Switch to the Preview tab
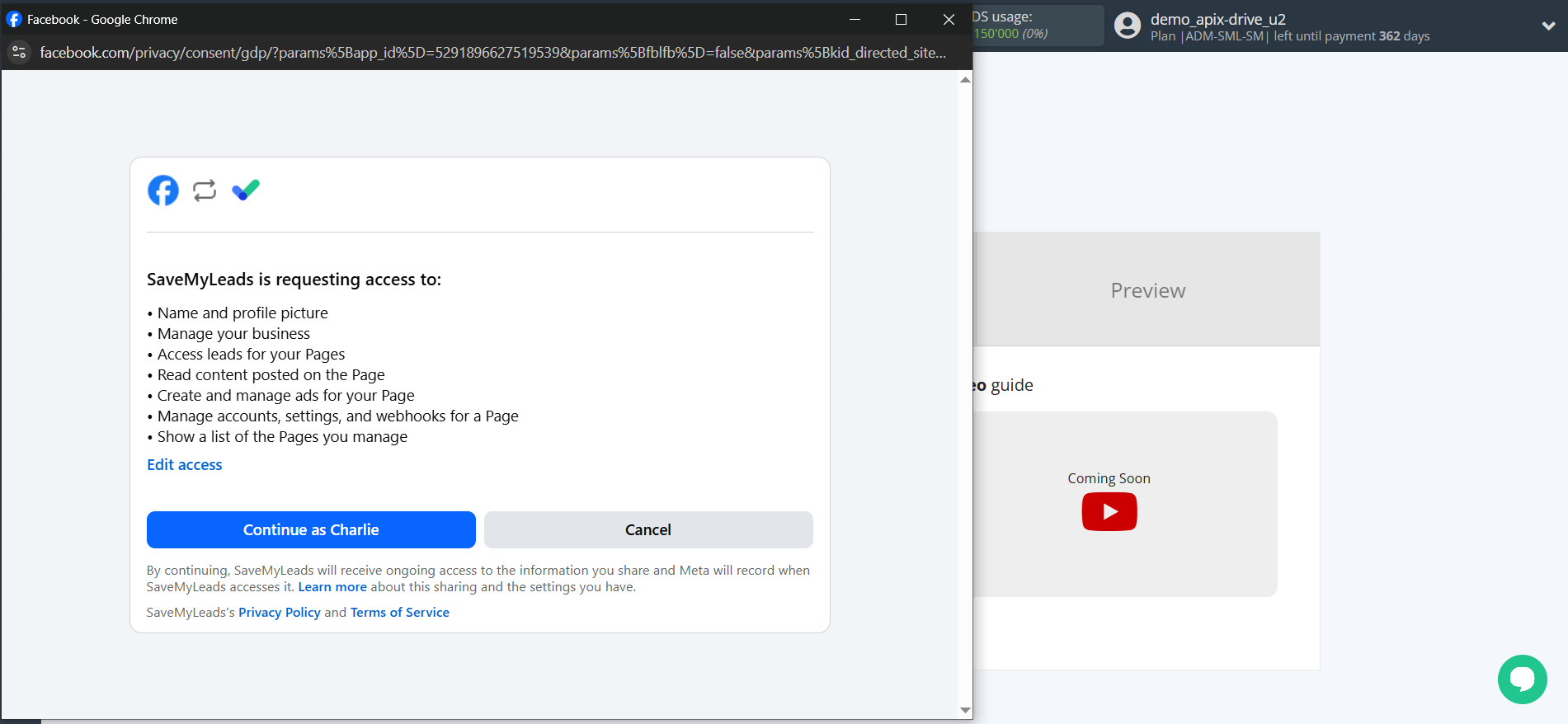The width and height of the screenshot is (1568, 724). 1147,290
